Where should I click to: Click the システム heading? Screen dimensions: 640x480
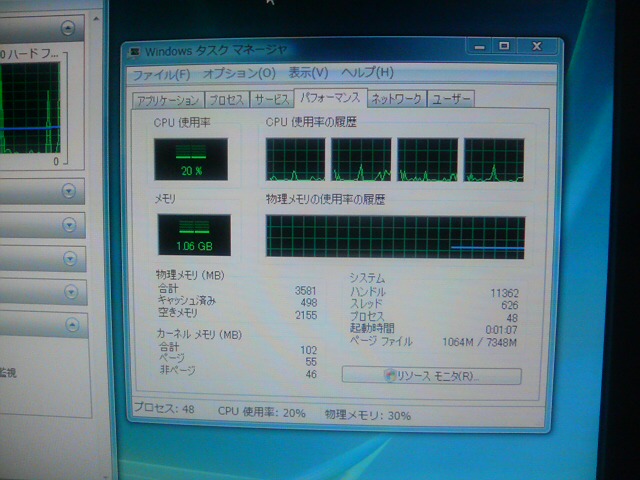click(x=367, y=278)
